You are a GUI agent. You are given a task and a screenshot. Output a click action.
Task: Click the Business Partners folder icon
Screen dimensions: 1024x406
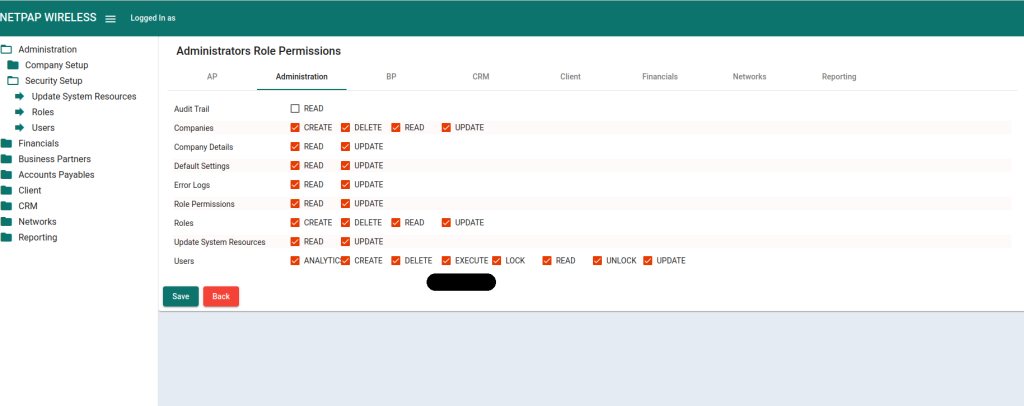click(7, 159)
